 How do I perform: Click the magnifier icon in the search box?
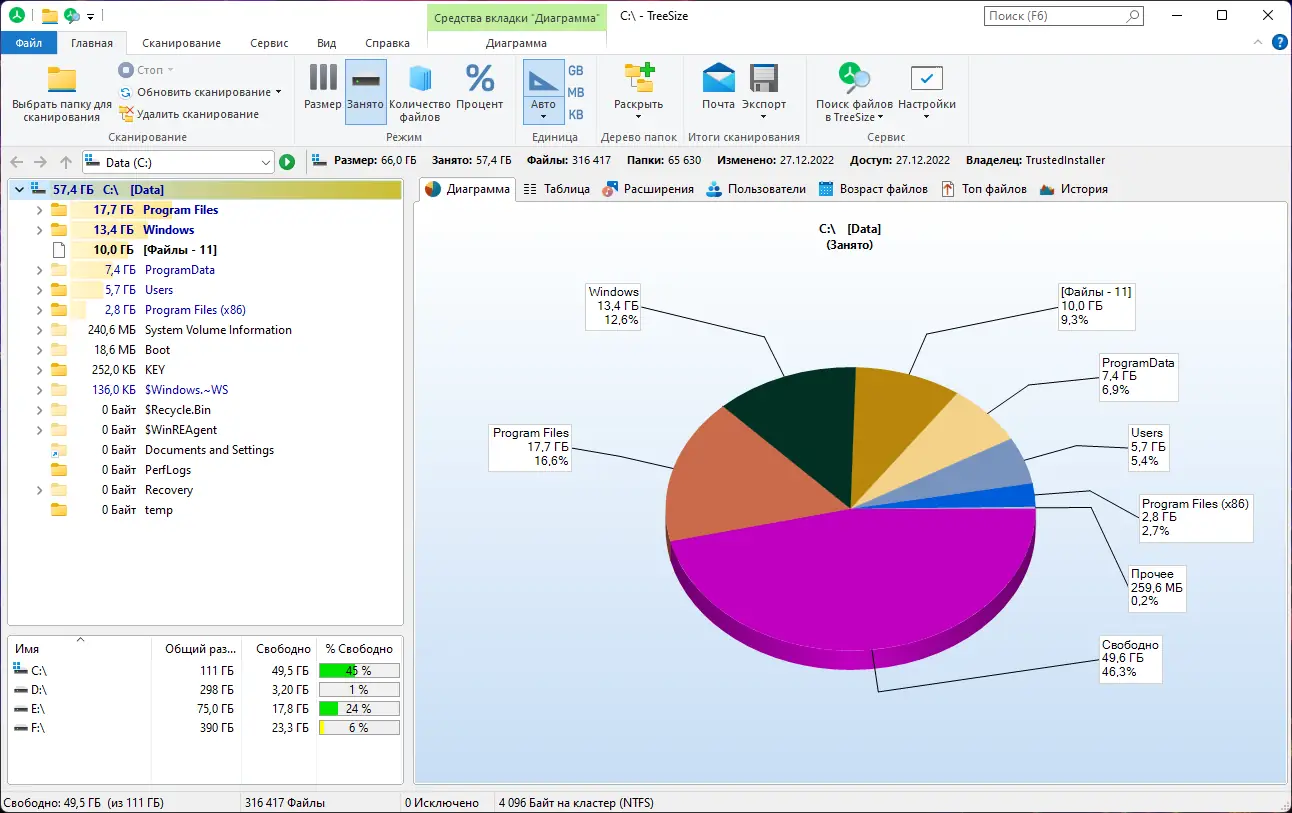(x=1133, y=16)
